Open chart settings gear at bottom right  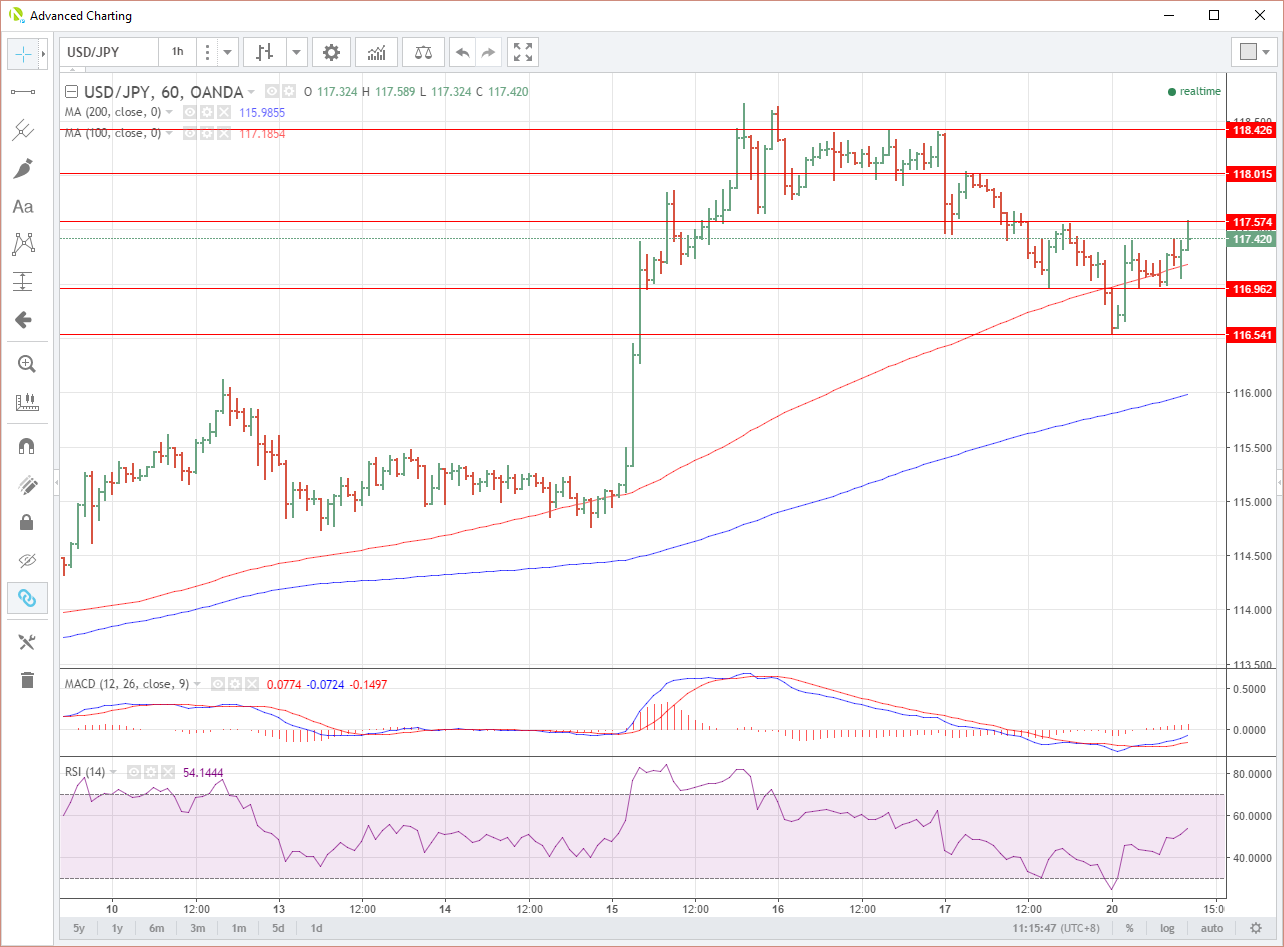[x=1256, y=928]
